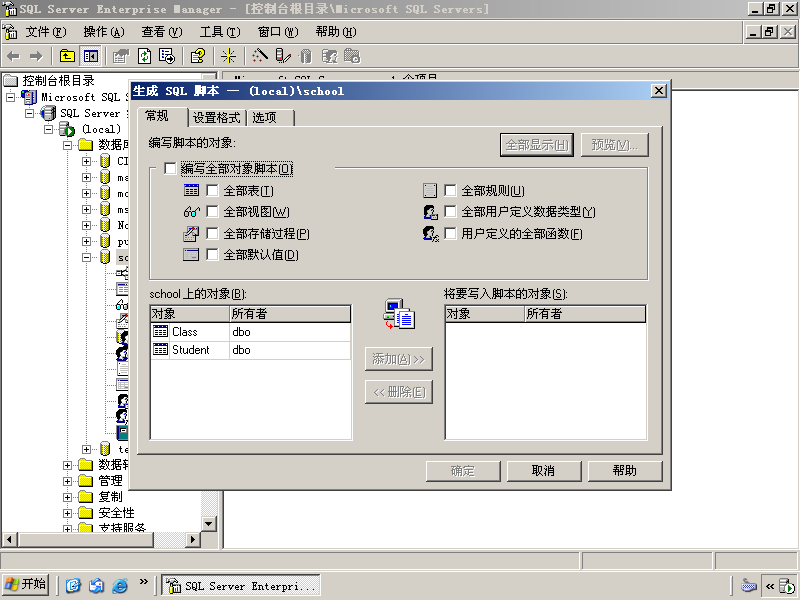The width and height of the screenshot is (800, 600).
Task: Expand the 安全性 folder node
Action: (67, 513)
